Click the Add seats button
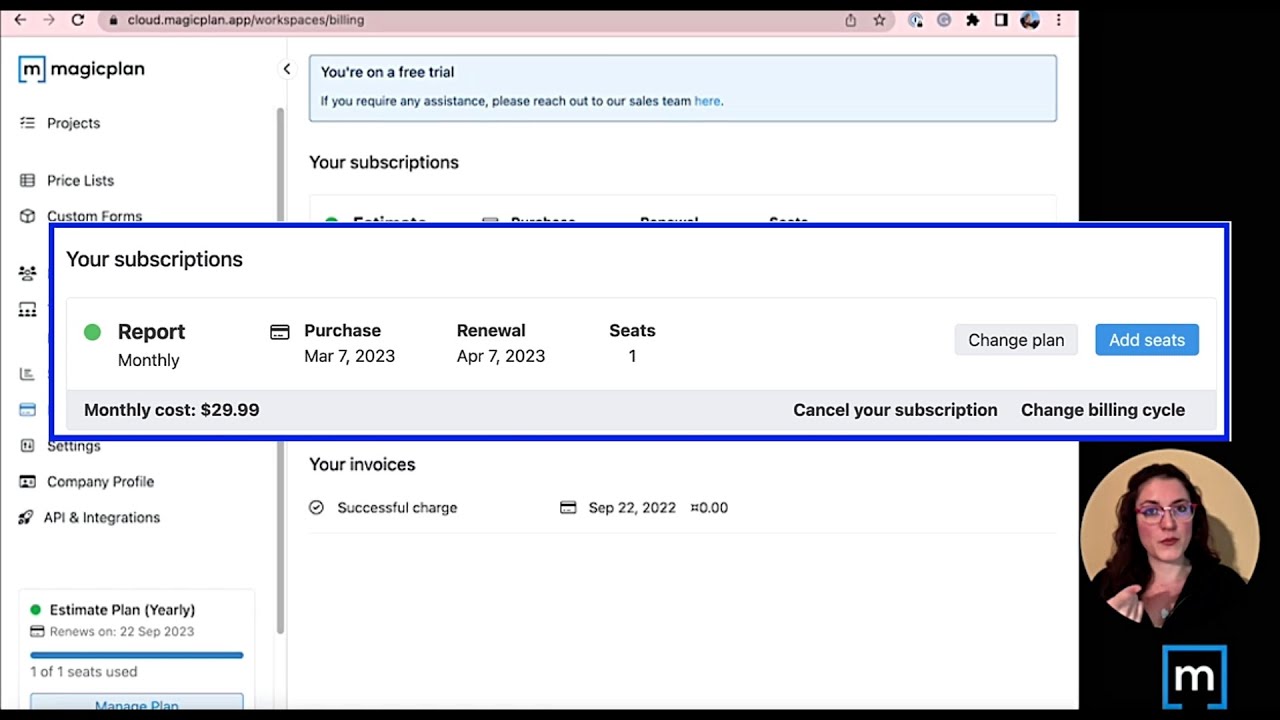Screen dimensions: 1280x720 point(1147,340)
